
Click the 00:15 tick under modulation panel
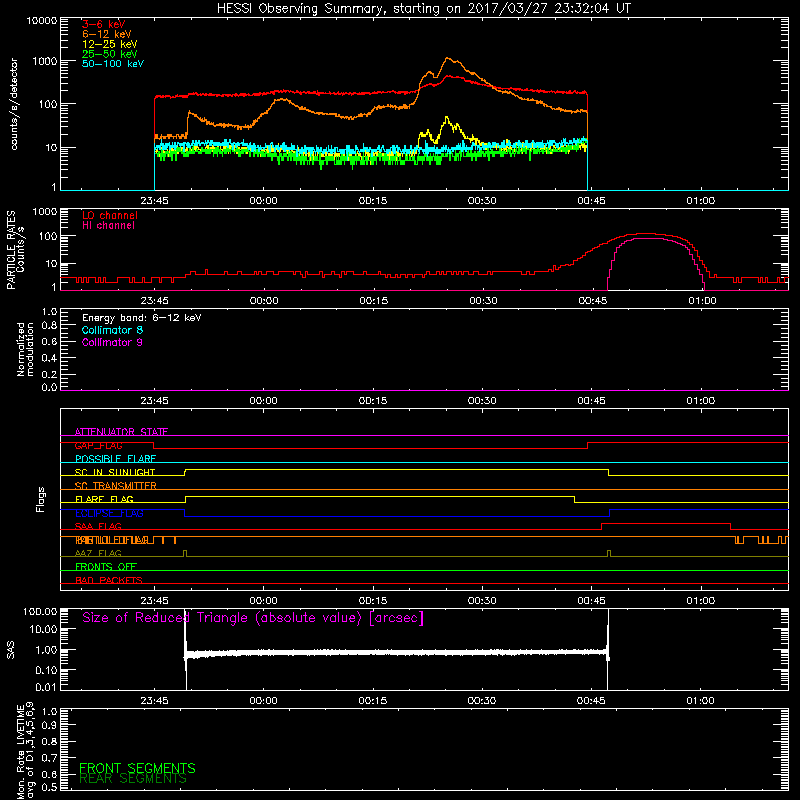pyautogui.click(x=373, y=401)
